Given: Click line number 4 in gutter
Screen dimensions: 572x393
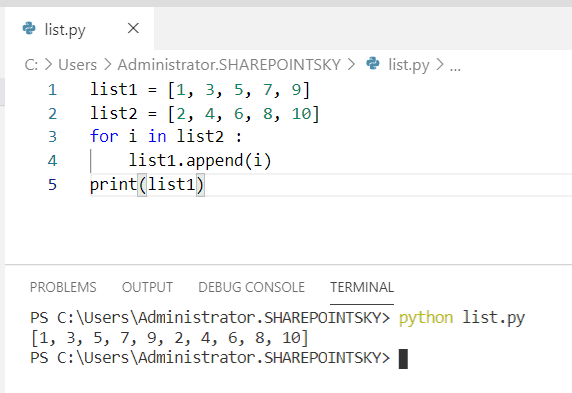Looking at the screenshot, I should (x=53, y=161).
